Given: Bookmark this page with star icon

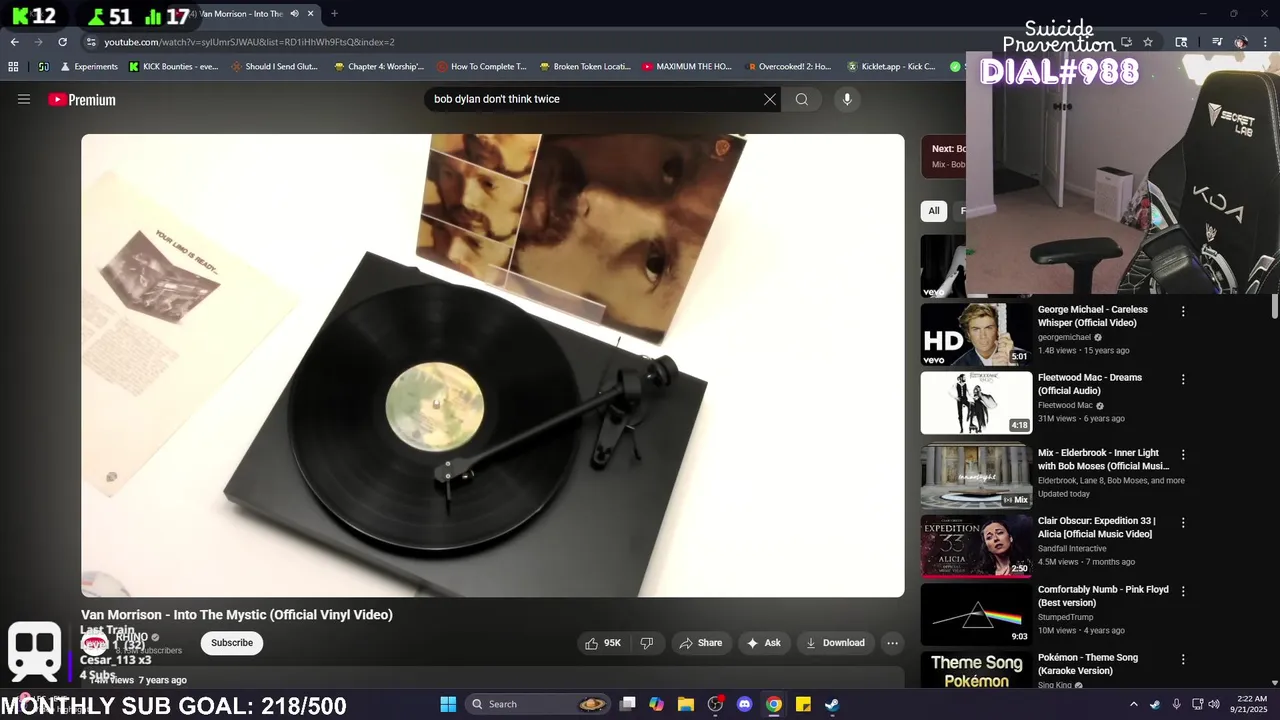Looking at the screenshot, I should coord(1148,42).
